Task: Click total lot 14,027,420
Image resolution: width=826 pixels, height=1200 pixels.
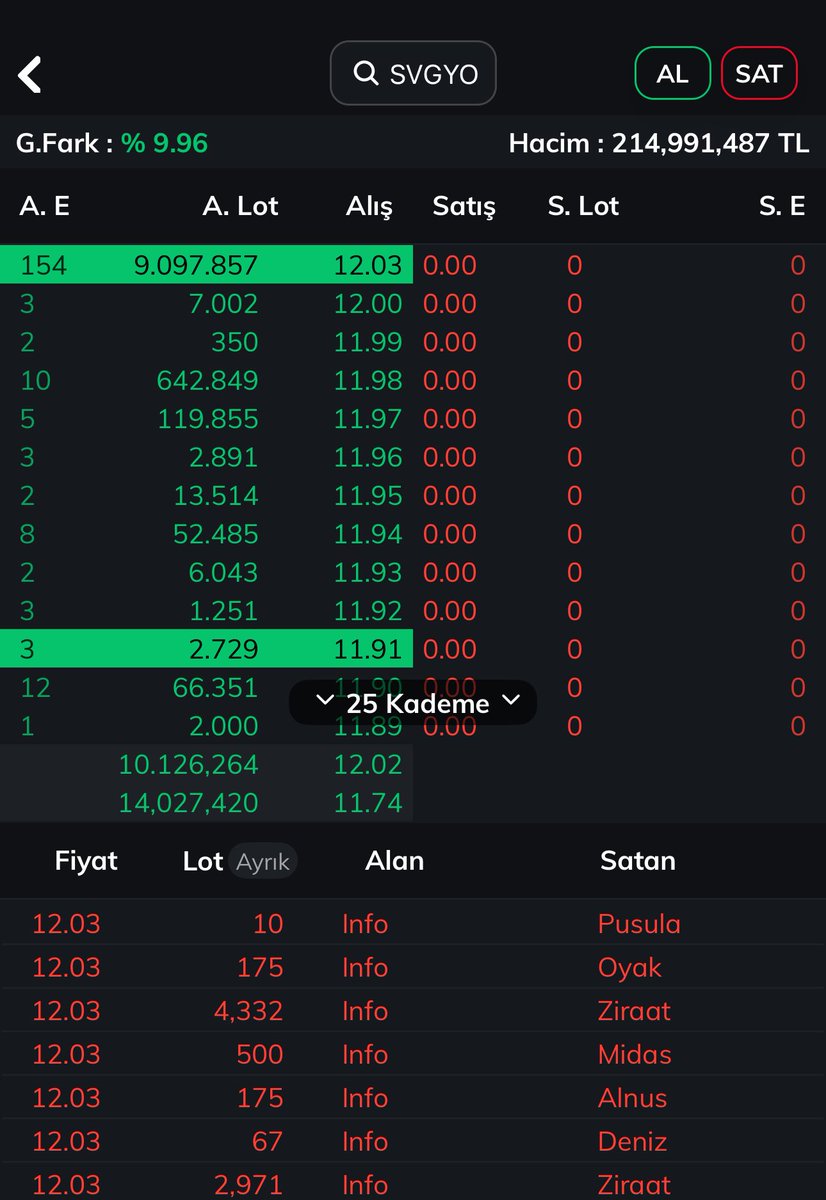Action: [188, 802]
